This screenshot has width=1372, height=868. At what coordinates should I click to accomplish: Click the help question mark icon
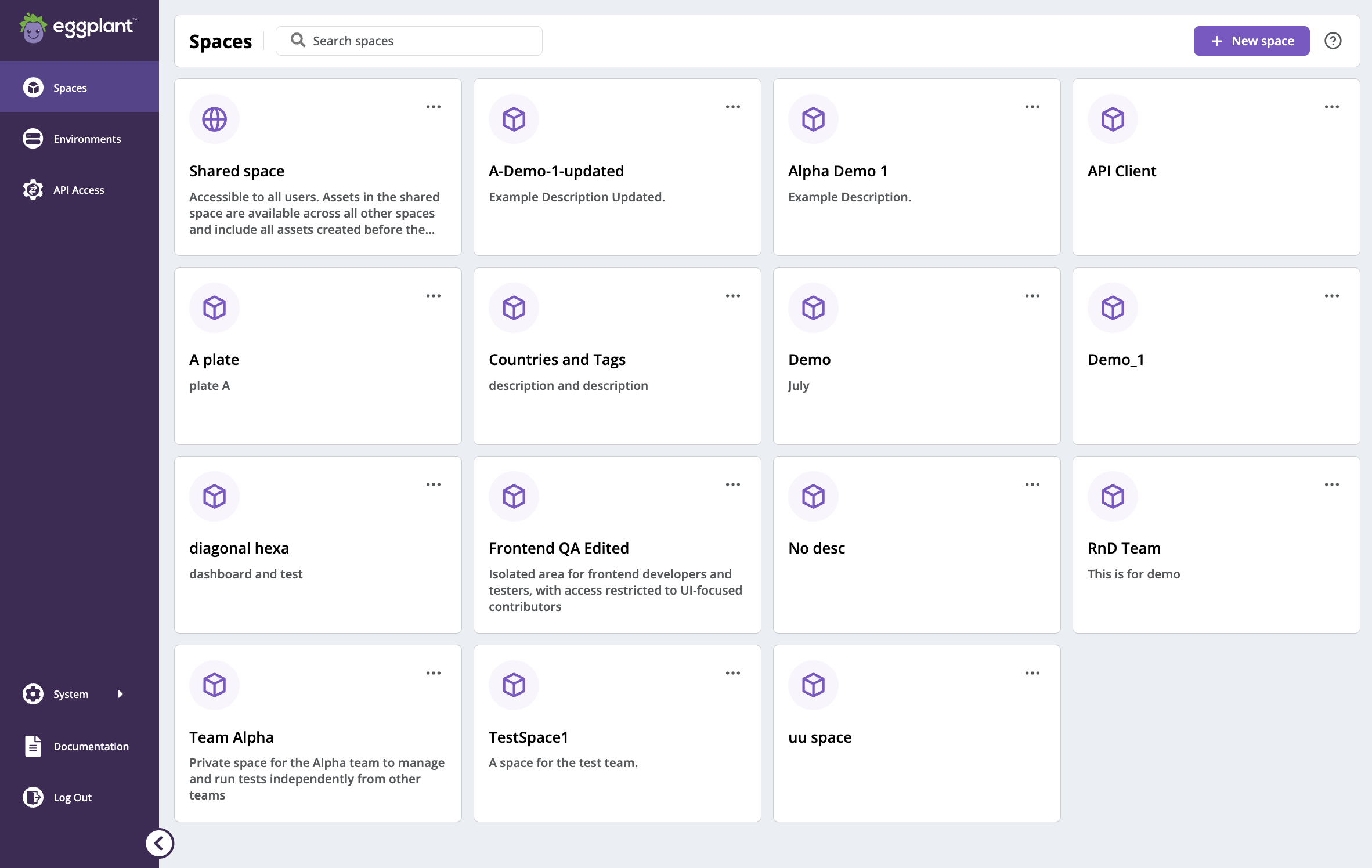click(1333, 41)
